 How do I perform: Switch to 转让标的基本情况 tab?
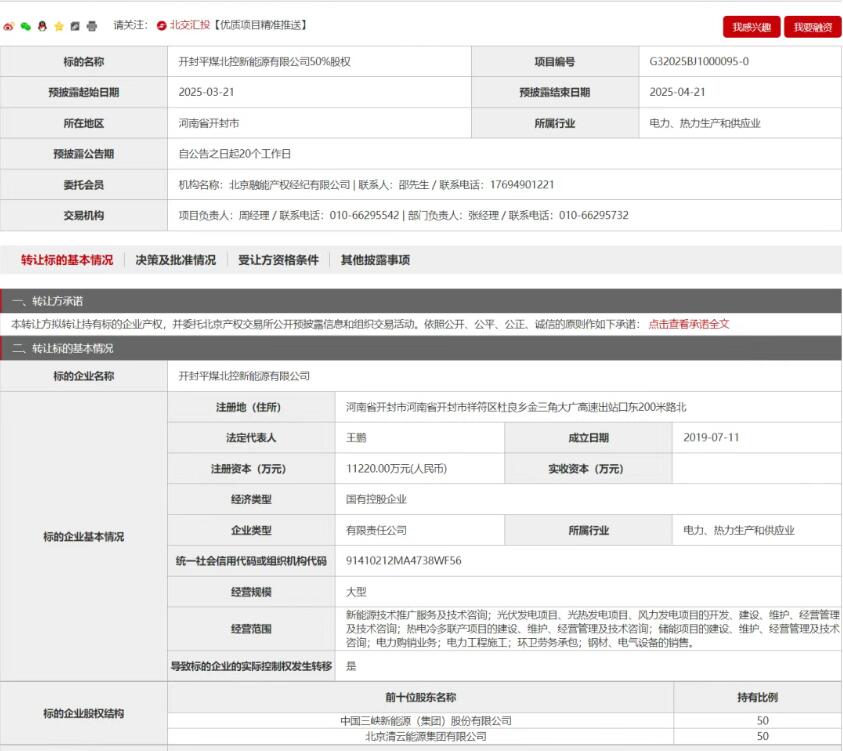[x=67, y=260]
